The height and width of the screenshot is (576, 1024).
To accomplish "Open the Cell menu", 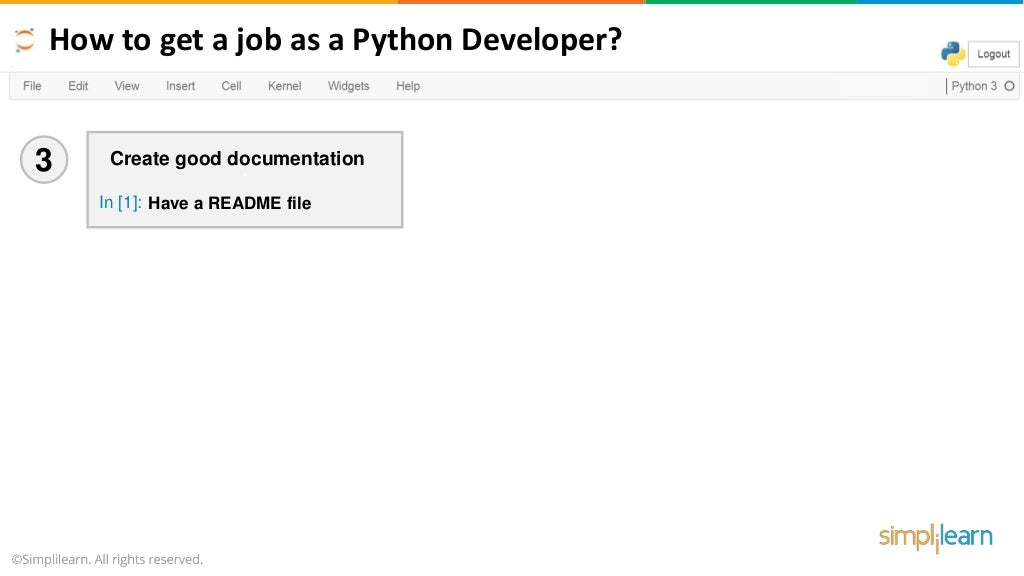I will (x=231, y=86).
